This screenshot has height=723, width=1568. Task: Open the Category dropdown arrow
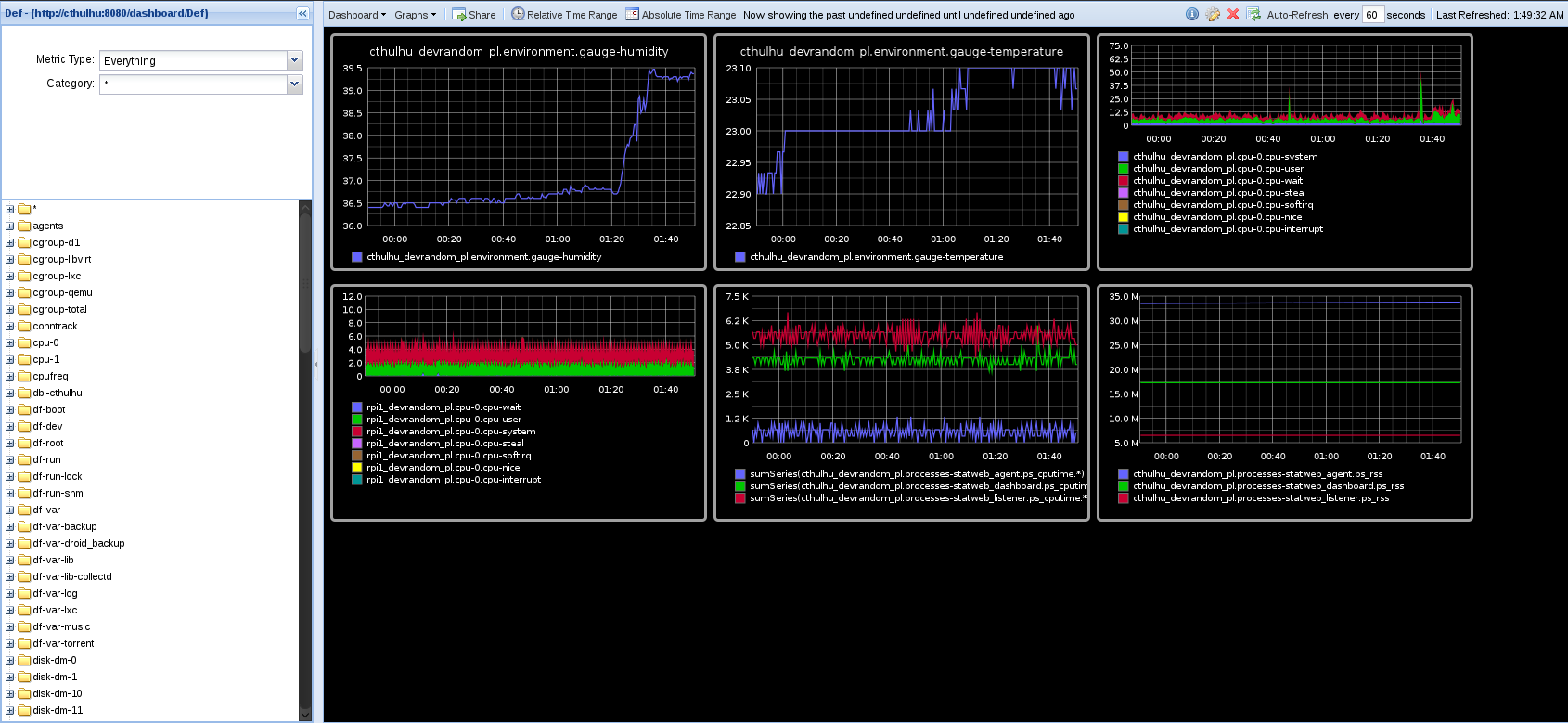pyautogui.click(x=295, y=84)
